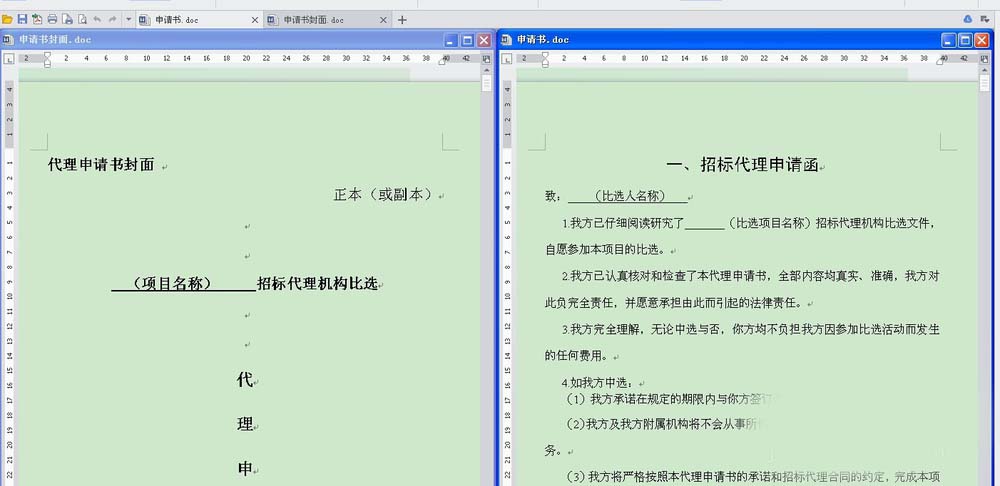Click the text 招标代理机构比选 in cover
This screenshot has height=486, width=1000.
tap(317, 284)
